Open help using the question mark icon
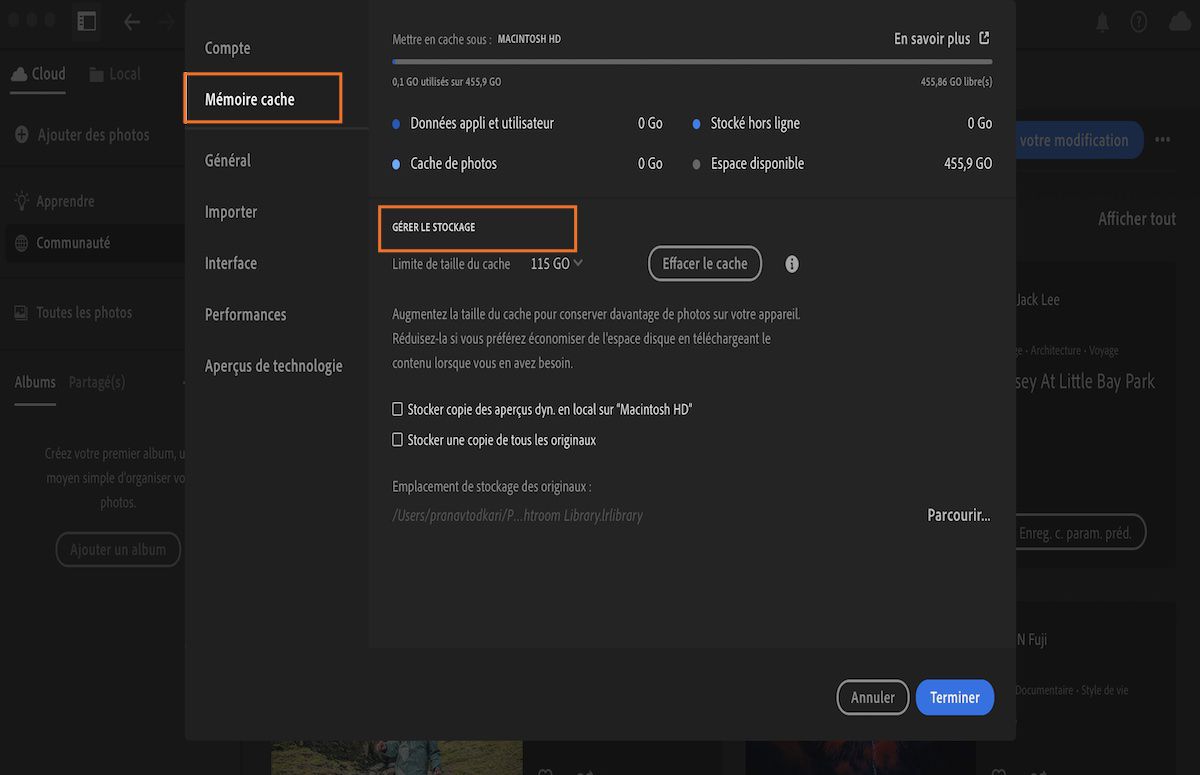This screenshot has width=1200, height=775. click(1138, 20)
